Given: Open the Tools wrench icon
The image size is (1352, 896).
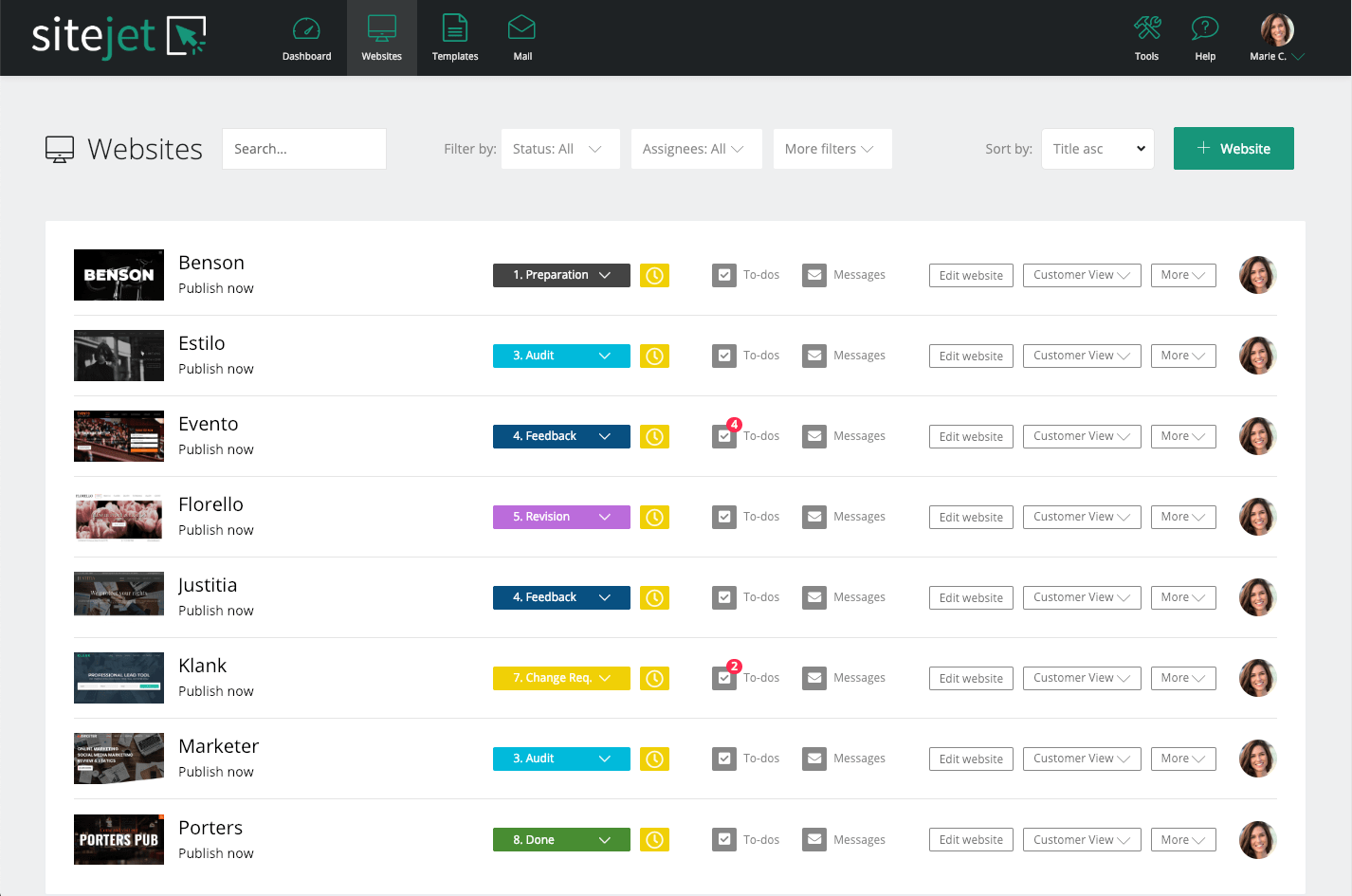Looking at the screenshot, I should [x=1146, y=29].
